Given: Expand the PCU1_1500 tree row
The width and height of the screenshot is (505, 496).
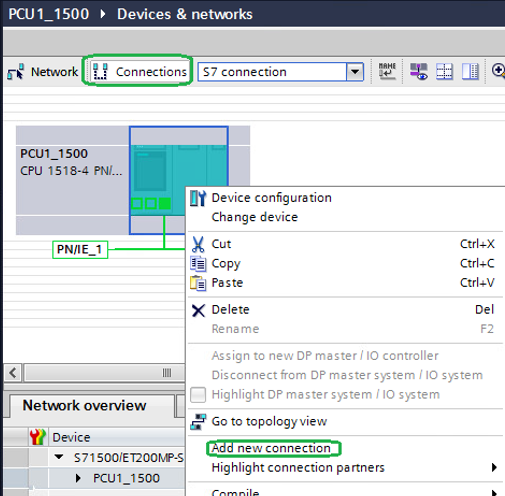Looking at the screenshot, I should click(78, 478).
